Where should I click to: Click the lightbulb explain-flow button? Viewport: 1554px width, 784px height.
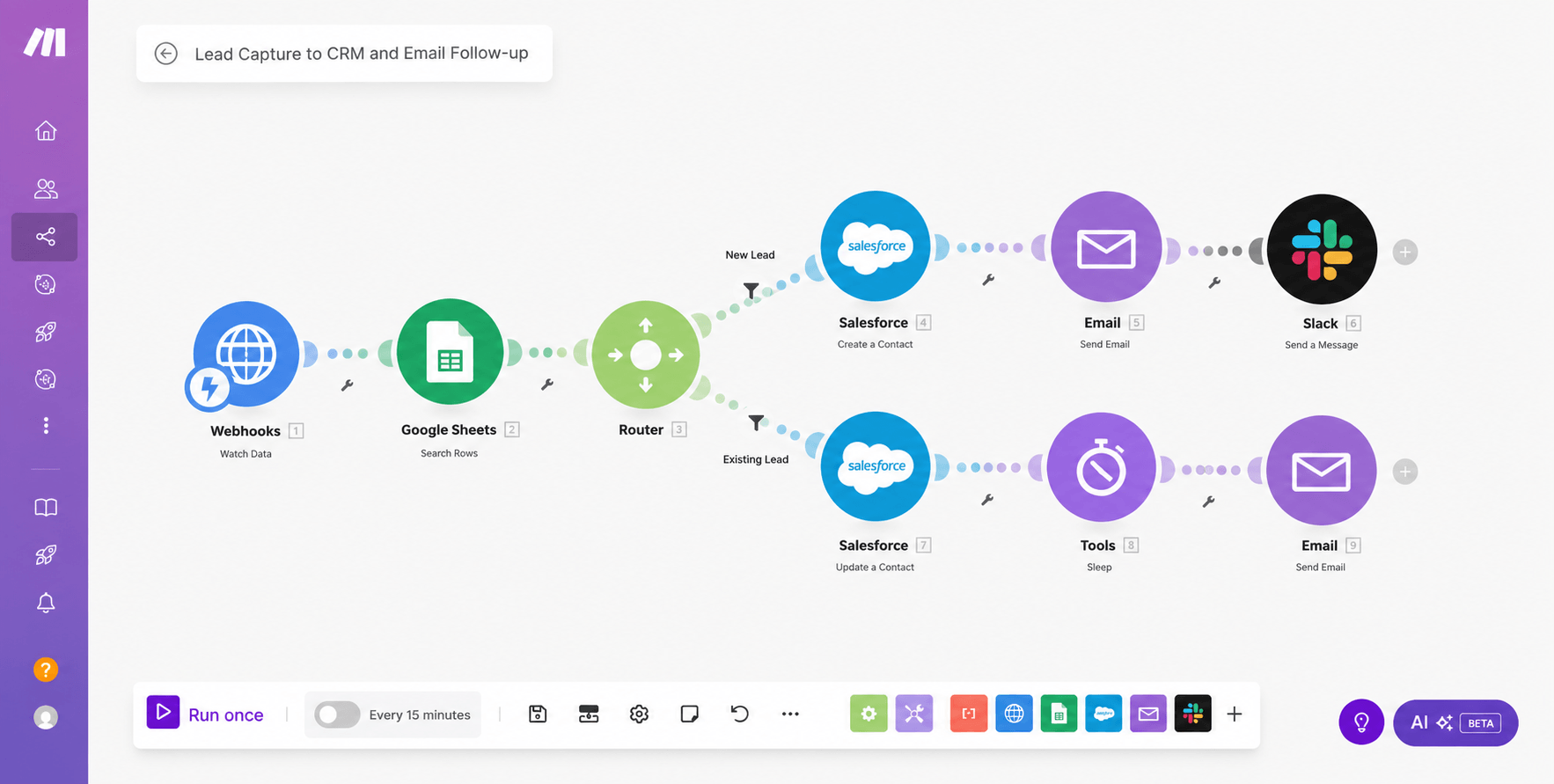(1361, 722)
